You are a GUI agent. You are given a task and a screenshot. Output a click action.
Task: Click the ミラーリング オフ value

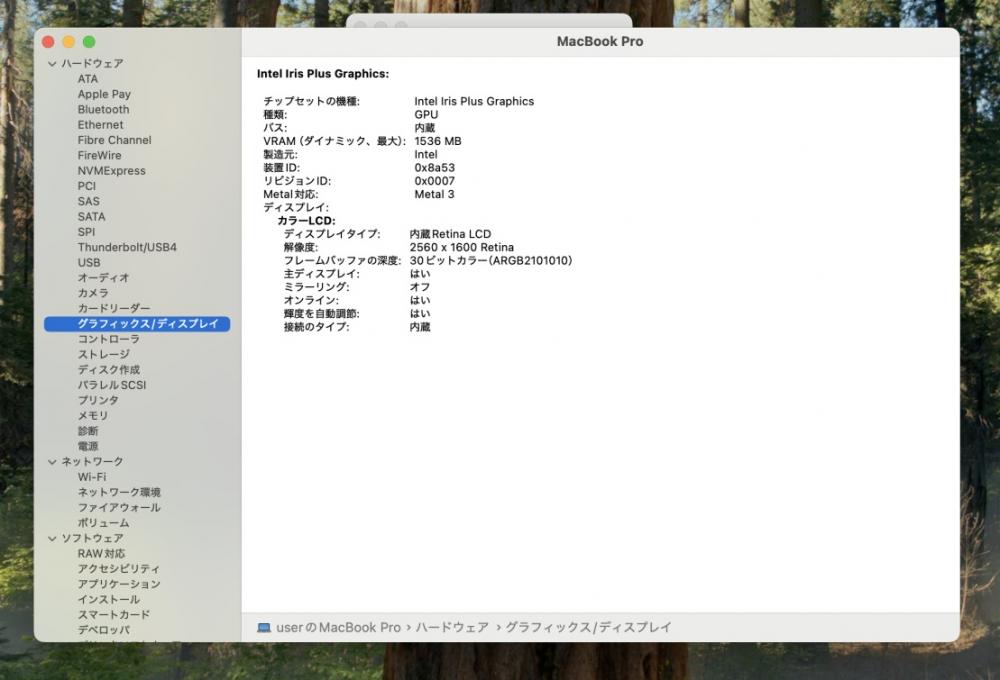(420, 287)
